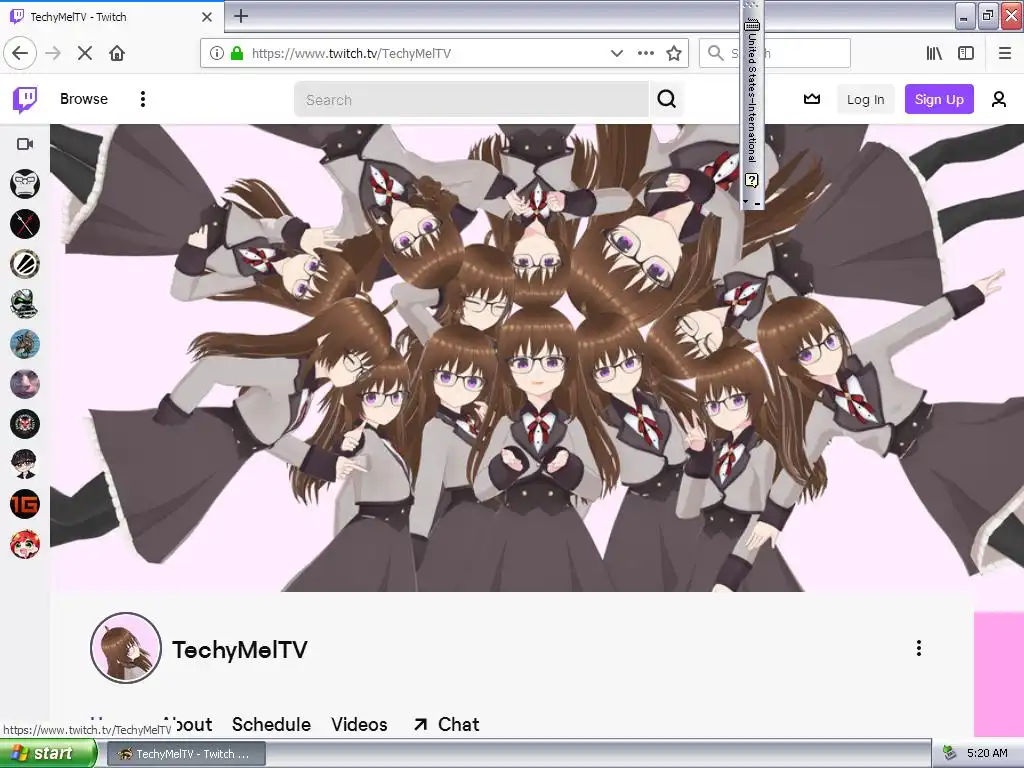Open the purple face avatar channel in the sidebar
Screen dimensions: 1024x768
click(x=25, y=384)
